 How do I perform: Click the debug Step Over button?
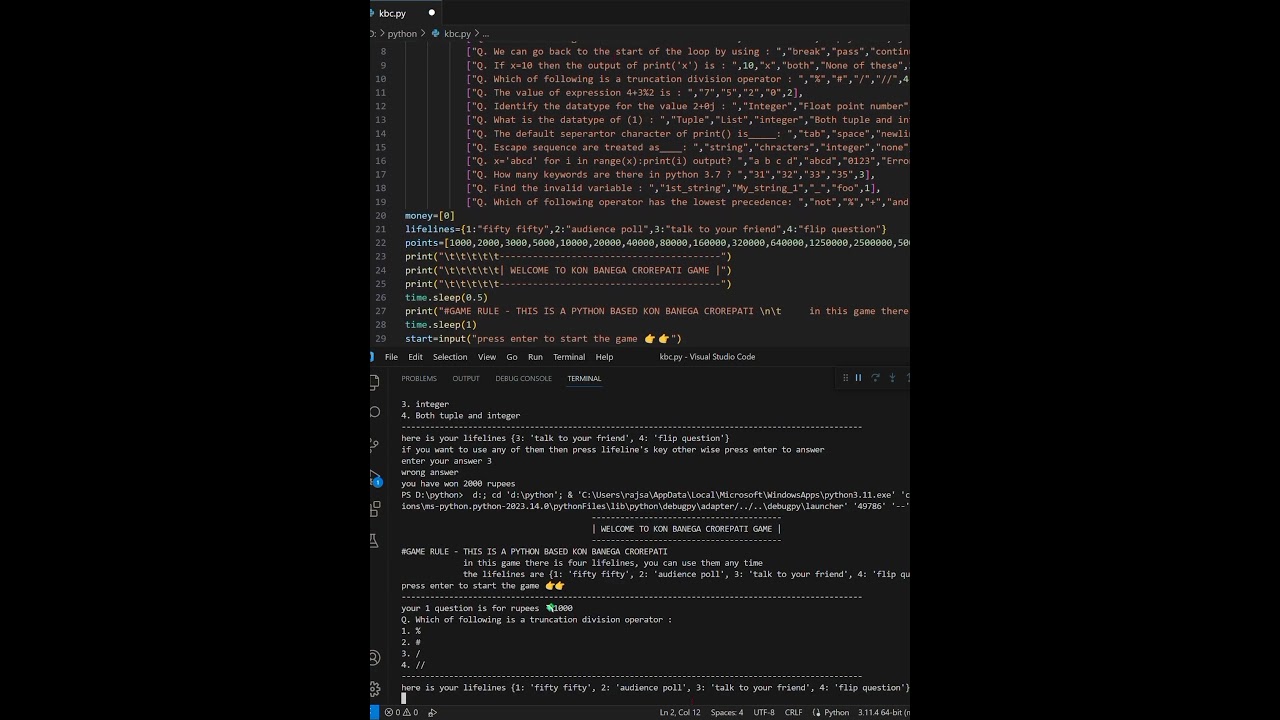tap(875, 378)
